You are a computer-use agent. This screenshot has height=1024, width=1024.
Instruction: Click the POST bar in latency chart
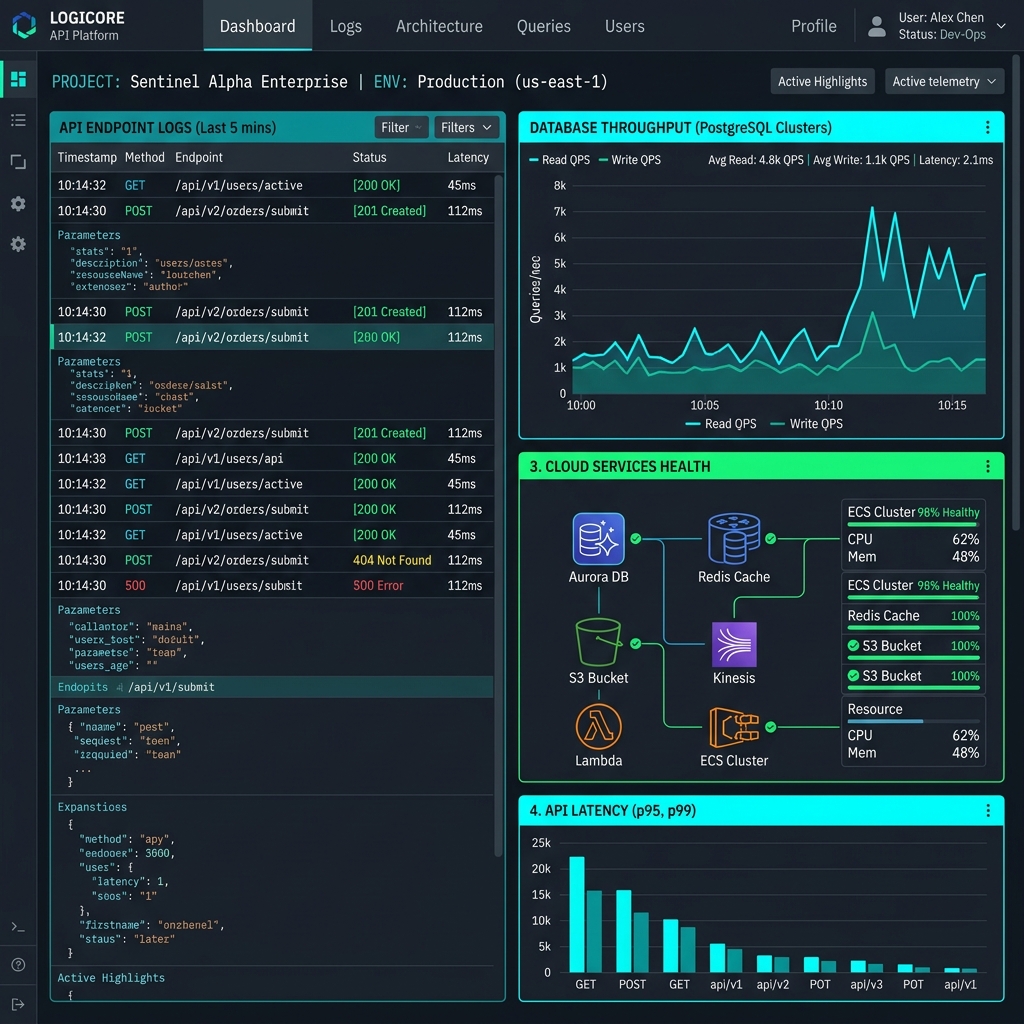[624, 931]
